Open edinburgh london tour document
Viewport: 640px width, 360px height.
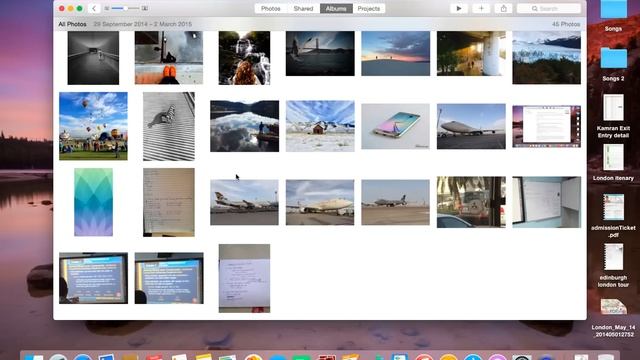pyautogui.click(x=613, y=265)
